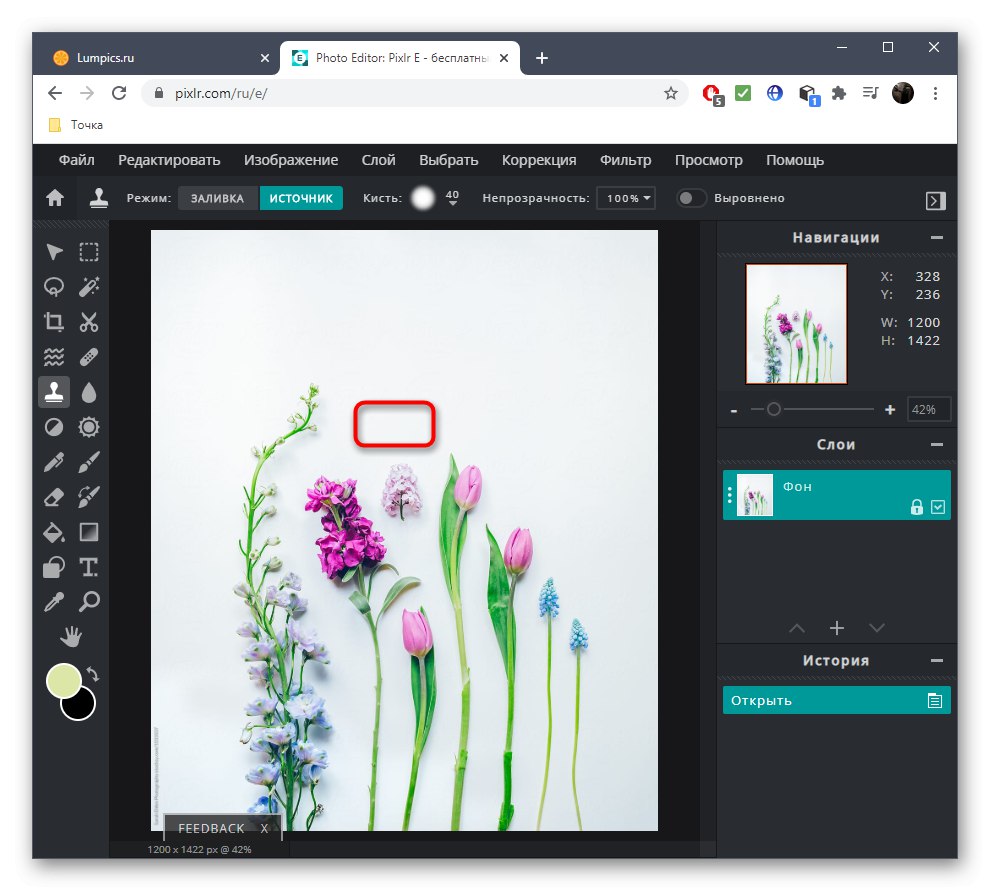Close the FEEDBACK banner
Screen dimensions: 990x891
click(x=263, y=828)
